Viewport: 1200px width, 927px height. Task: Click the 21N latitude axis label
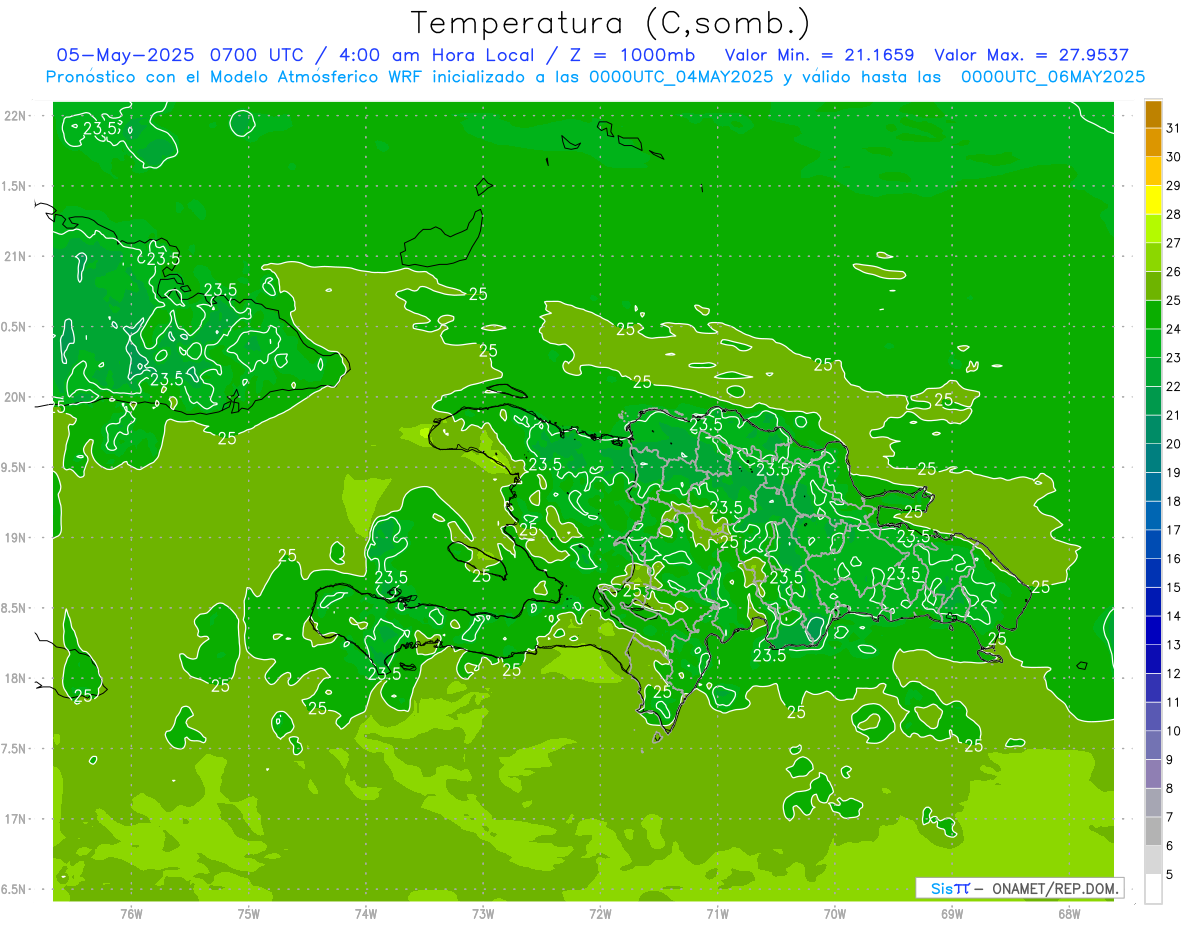[16, 256]
